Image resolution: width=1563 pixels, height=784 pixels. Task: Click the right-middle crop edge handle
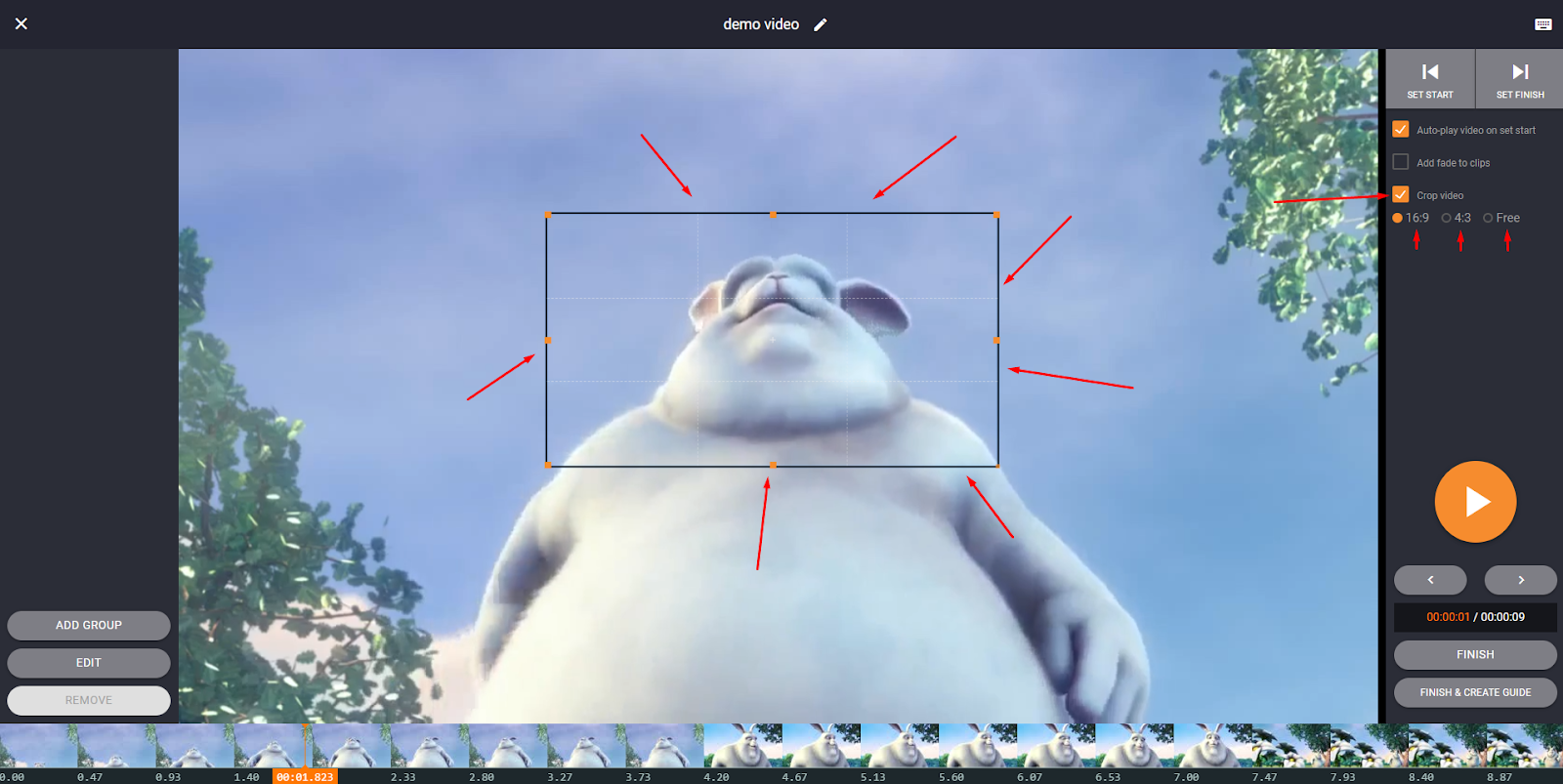pos(997,340)
